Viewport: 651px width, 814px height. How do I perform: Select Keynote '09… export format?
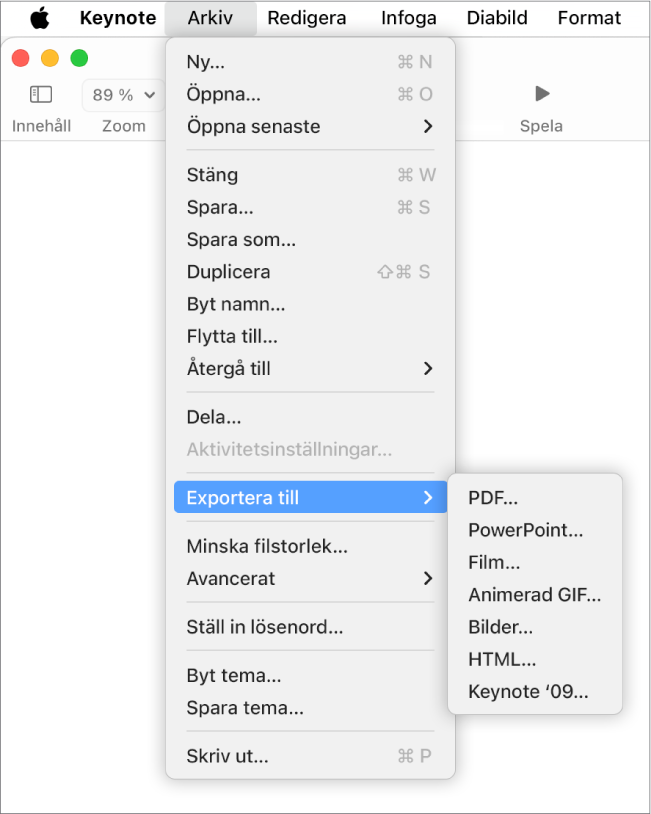coord(535,691)
